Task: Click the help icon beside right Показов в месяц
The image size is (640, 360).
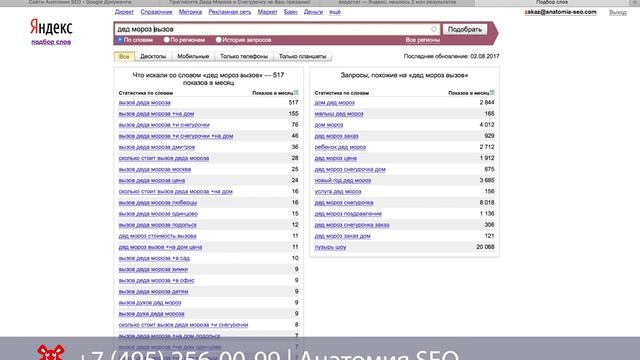Action: click(x=492, y=93)
